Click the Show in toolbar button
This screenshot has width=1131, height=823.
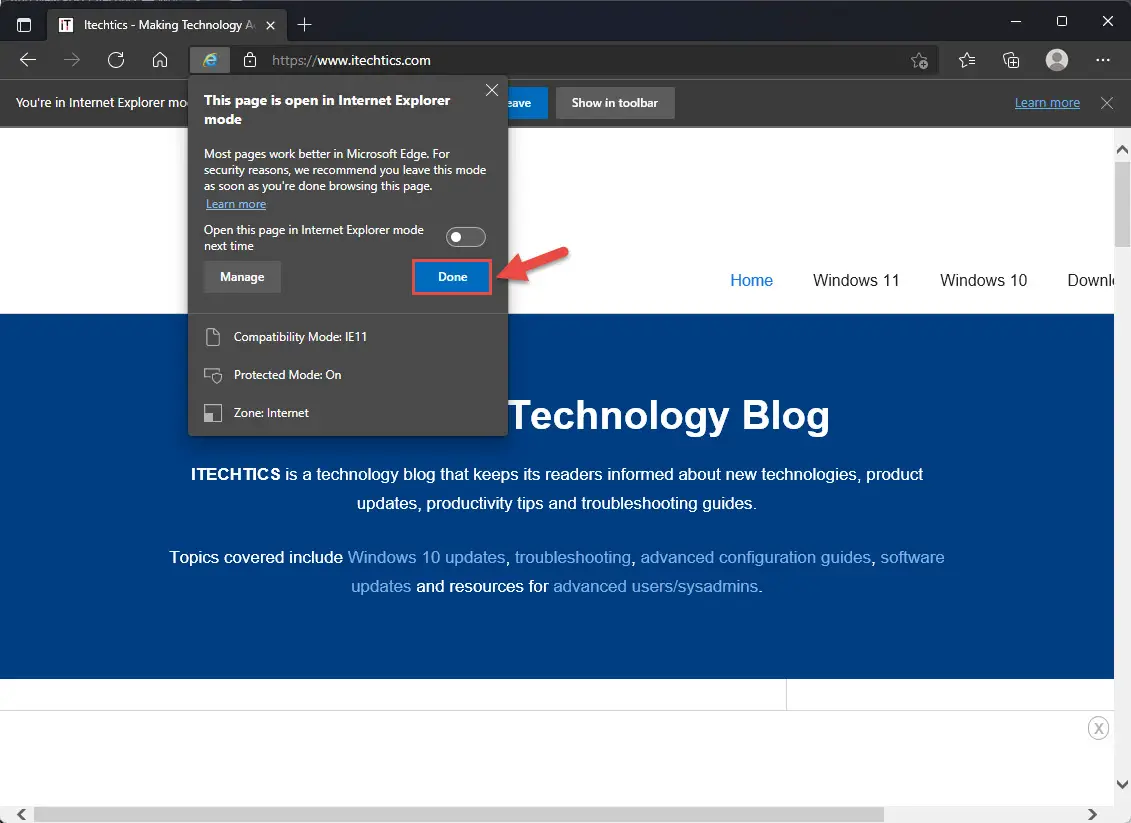[x=615, y=102]
